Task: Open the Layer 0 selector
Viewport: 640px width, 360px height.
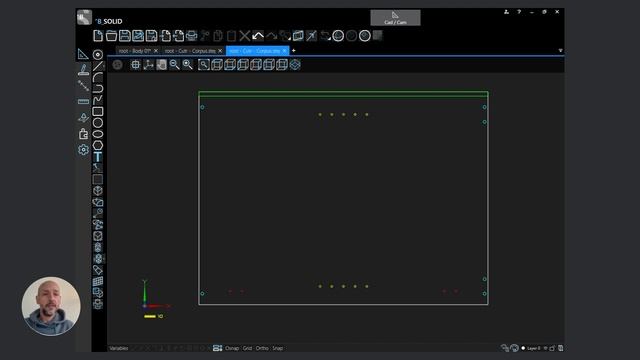Action: point(533,348)
